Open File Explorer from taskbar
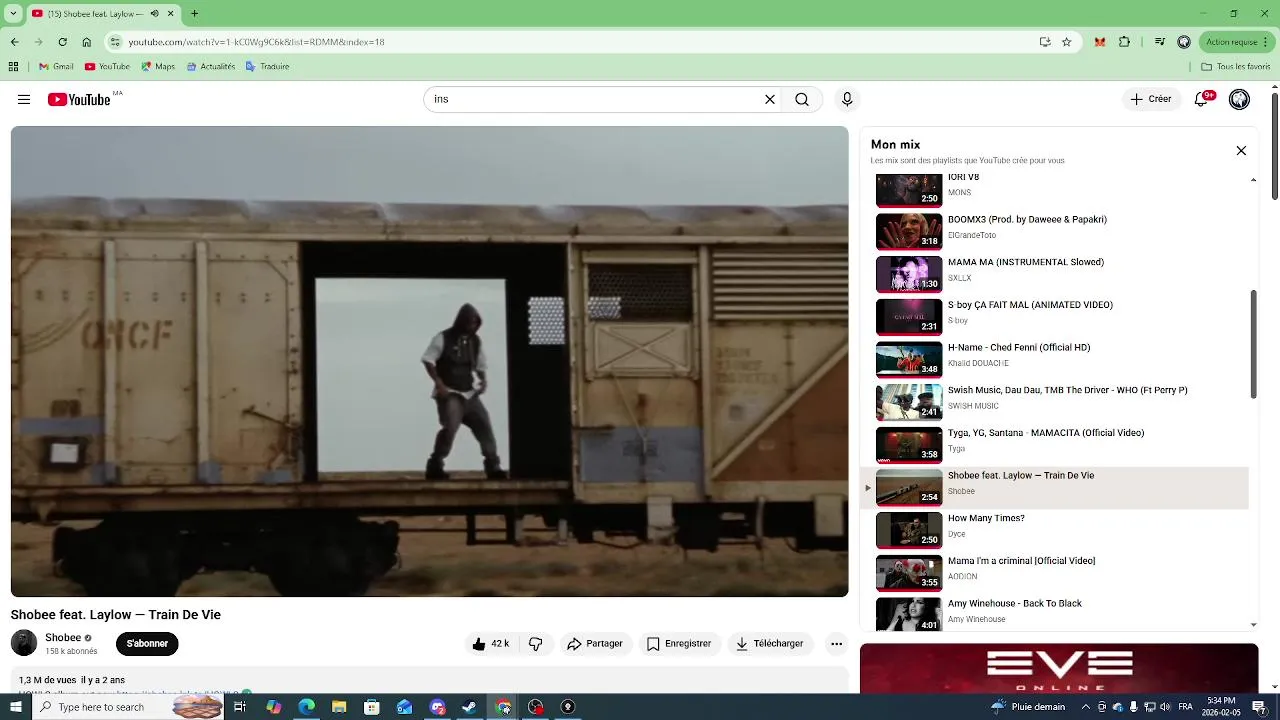This screenshot has height=720, width=1280. tap(339, 707)
